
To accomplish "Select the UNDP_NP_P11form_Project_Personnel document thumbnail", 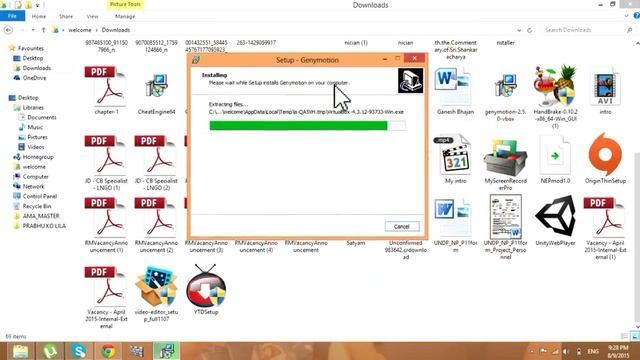I will [505, 216].
